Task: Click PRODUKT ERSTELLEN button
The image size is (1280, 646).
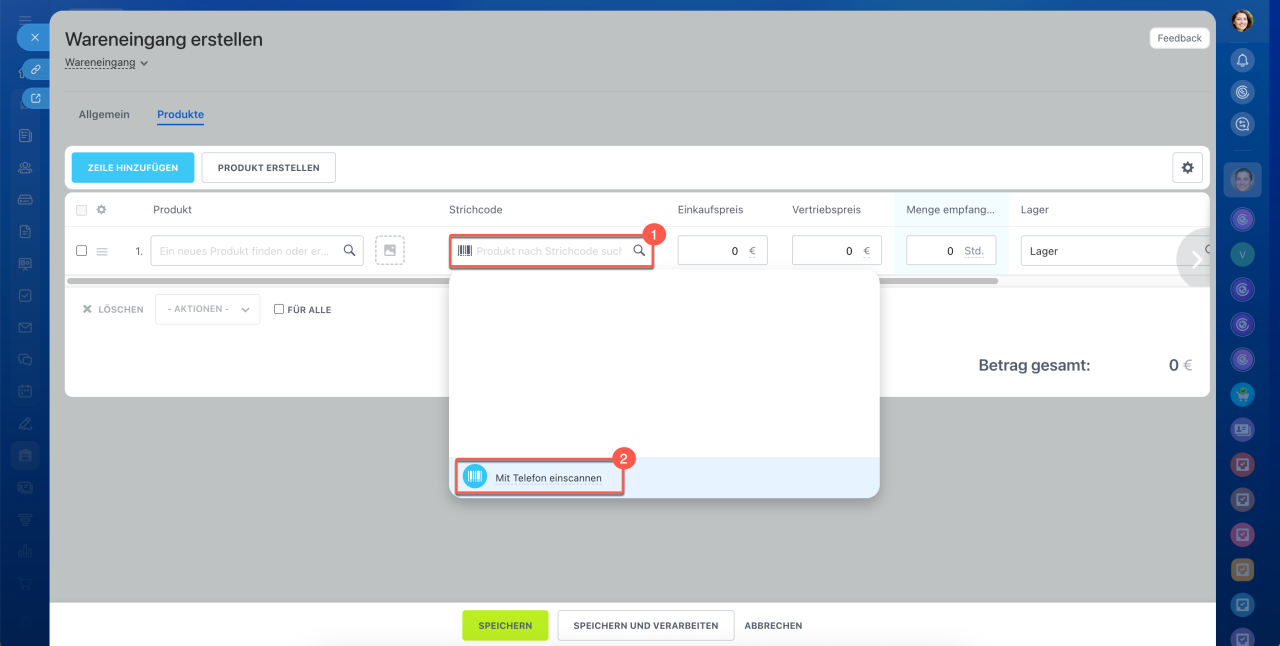Action: pyautogui.click(x=269, y=168)
